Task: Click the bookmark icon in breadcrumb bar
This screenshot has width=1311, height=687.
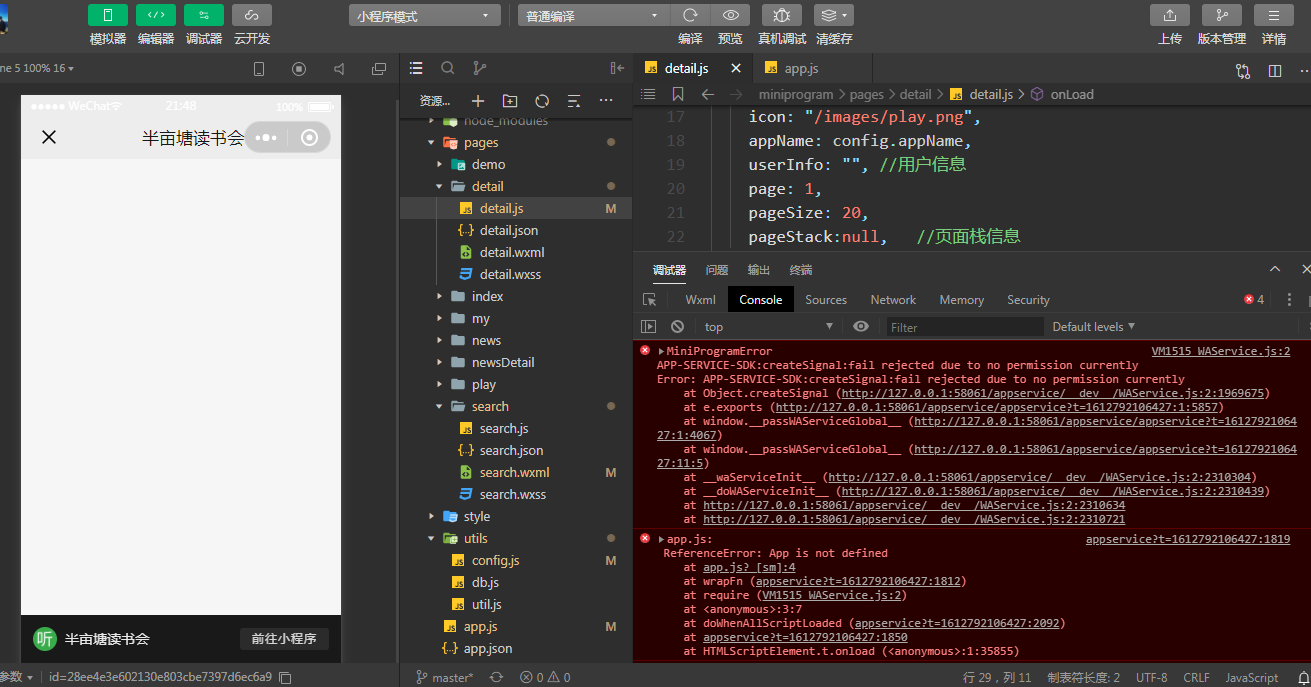Action: click(678, 95)
